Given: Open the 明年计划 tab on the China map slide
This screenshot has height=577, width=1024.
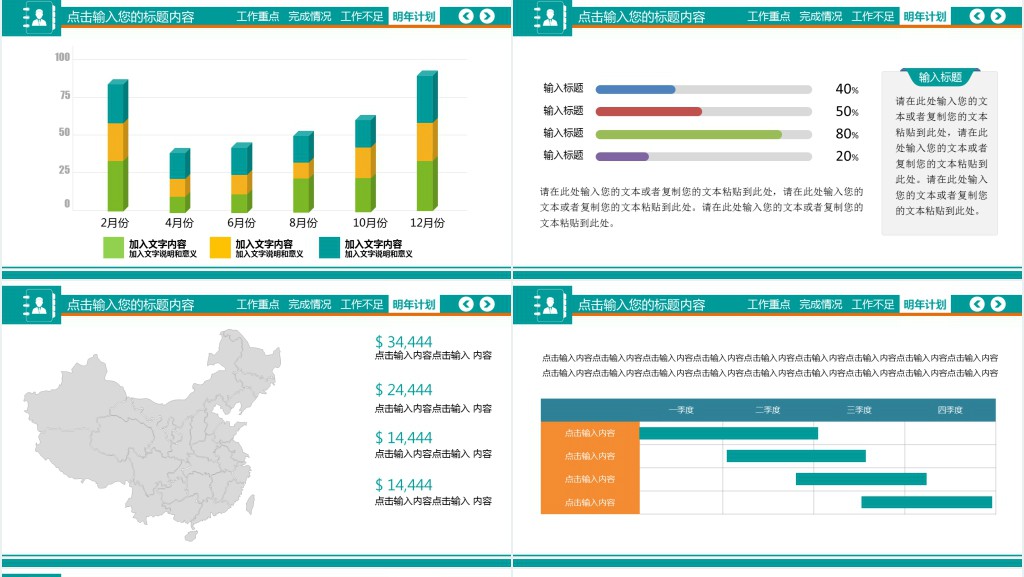Looking at the screenshot, I should tap(414, 305).
